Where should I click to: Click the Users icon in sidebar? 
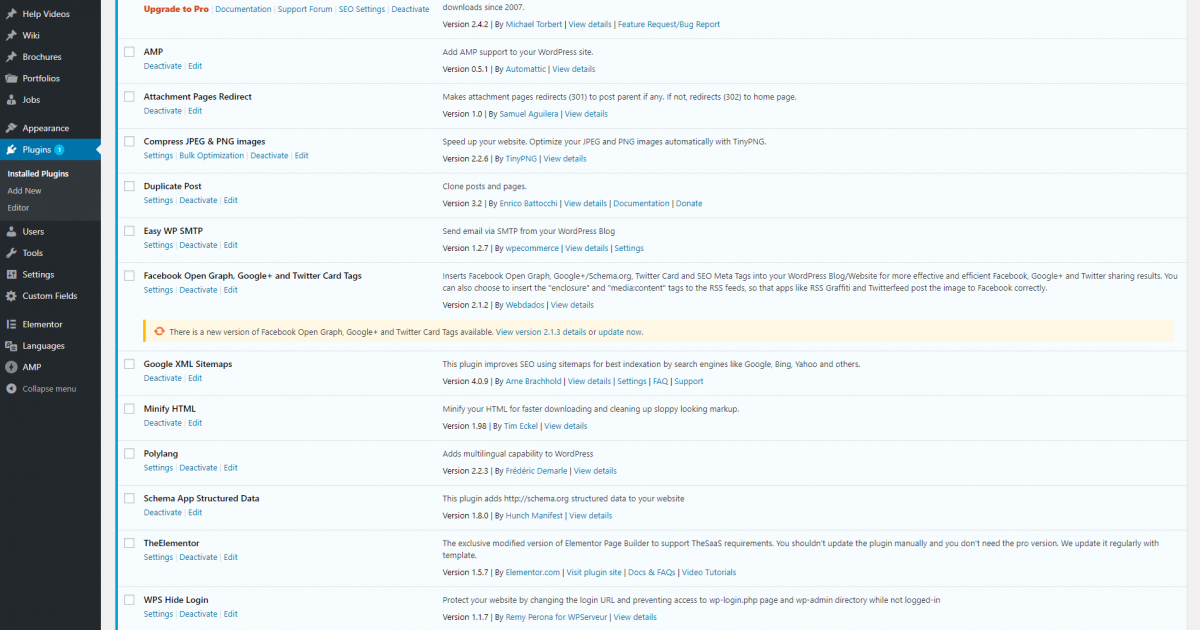[x=11, y=231]
